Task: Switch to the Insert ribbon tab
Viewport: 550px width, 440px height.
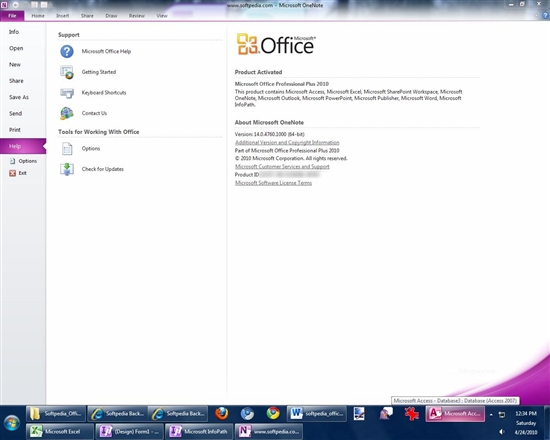Action: point(62,16)
